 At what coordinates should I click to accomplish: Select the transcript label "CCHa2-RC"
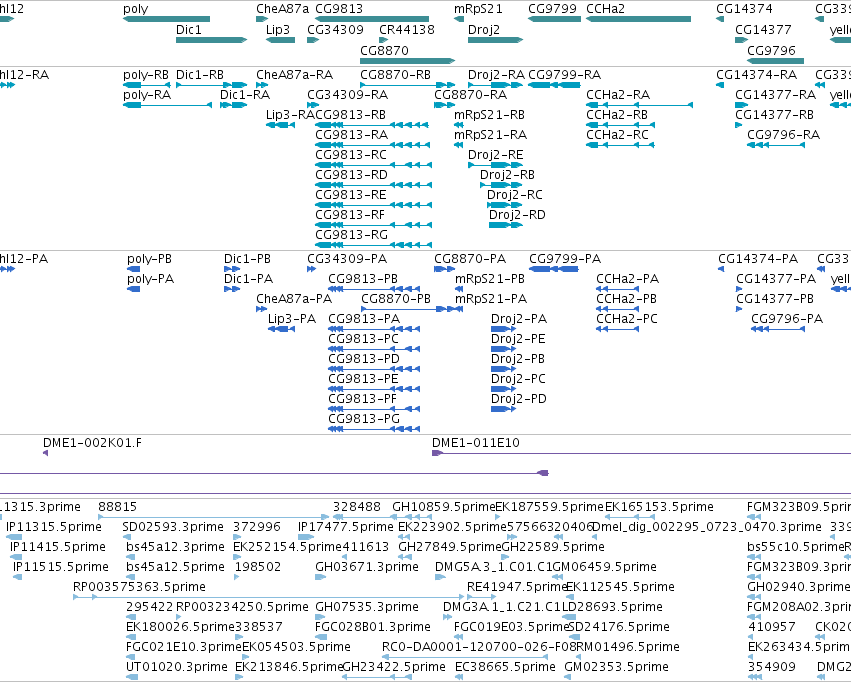pyautogui.click(x=618, y=135)
